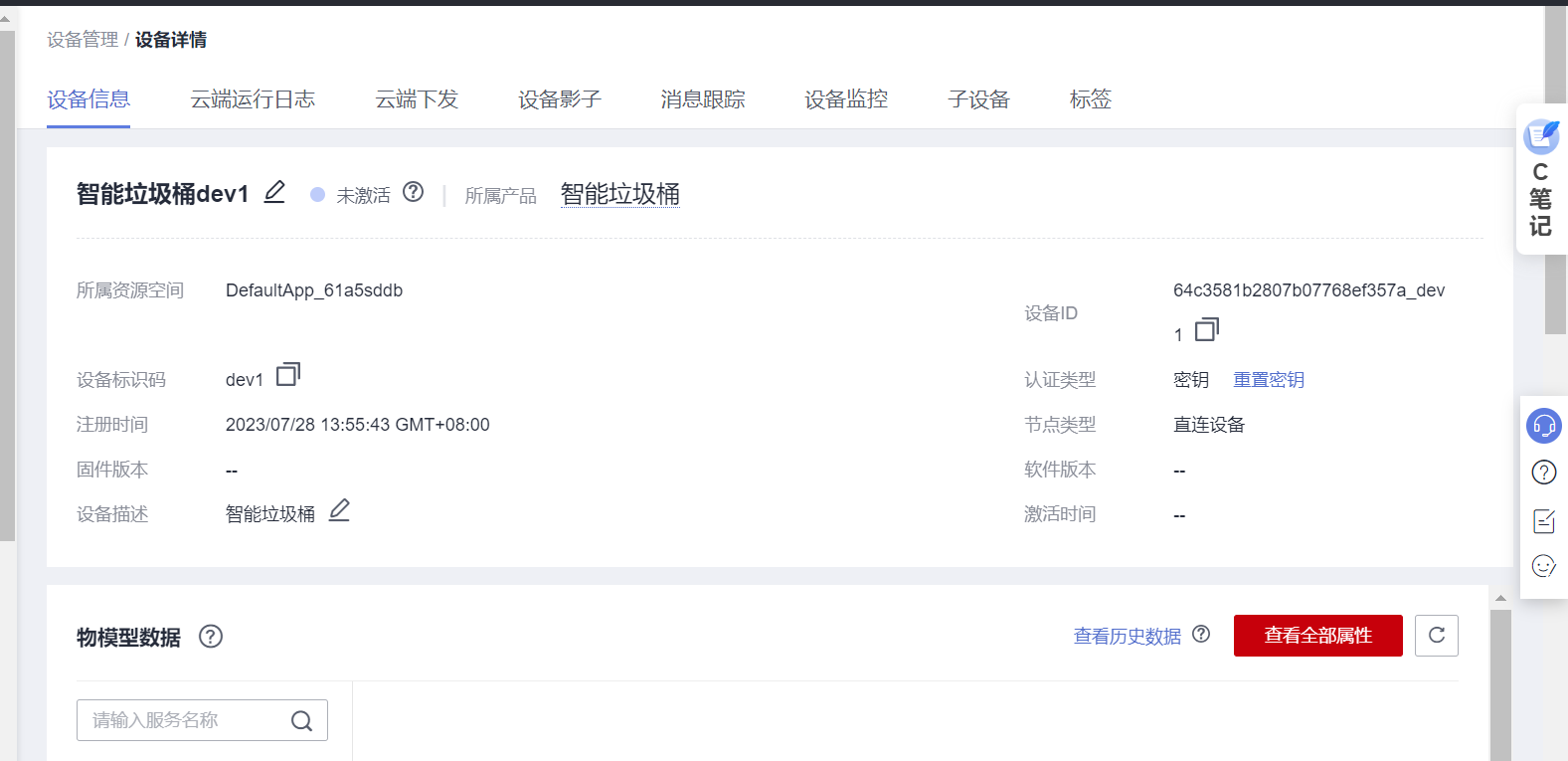Open the help question mark in side panel
This screenshot has width=1568, height=761.
coord(1544,473)
